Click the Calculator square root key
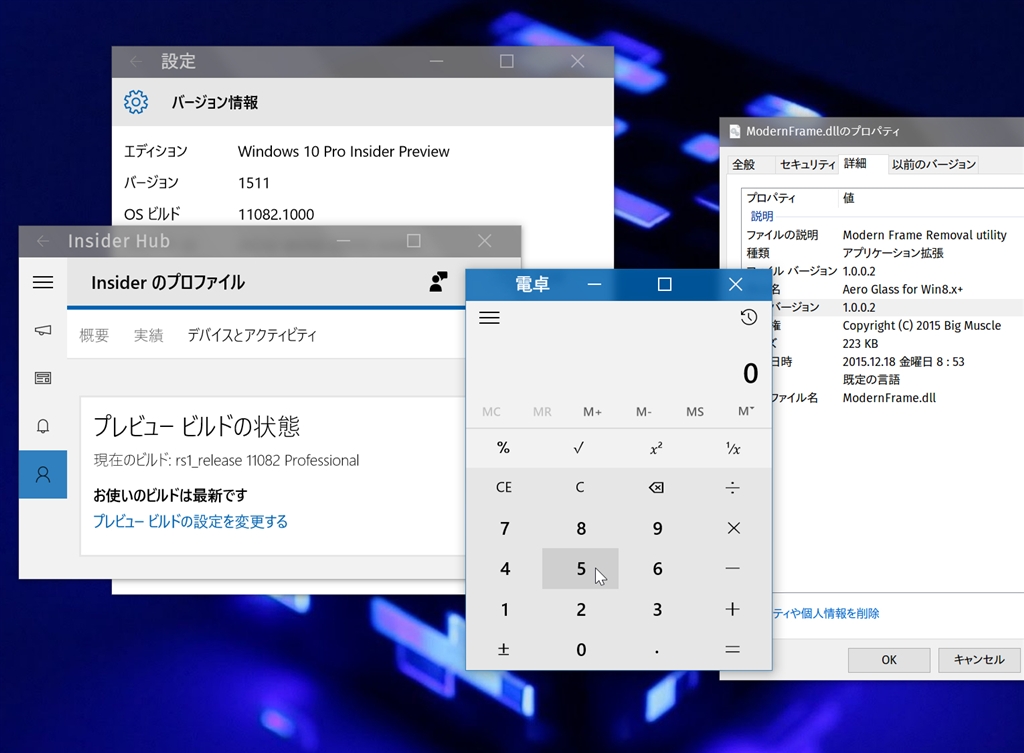The height and width of the screenshot is (753, 1024). click(579, 448)
